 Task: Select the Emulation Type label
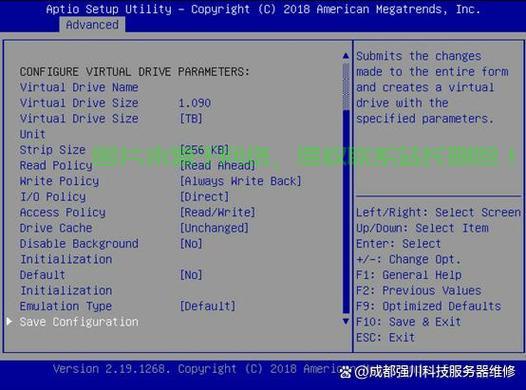[66, 306]
